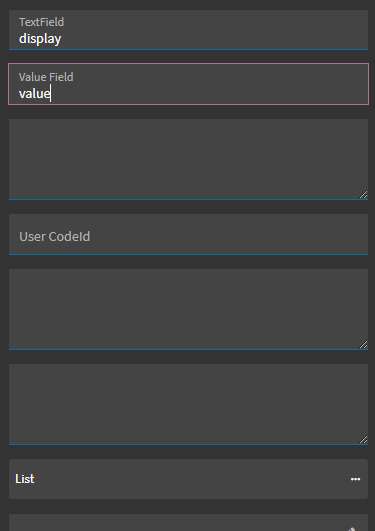
Task: Select the List row
Action: [188, 479]
